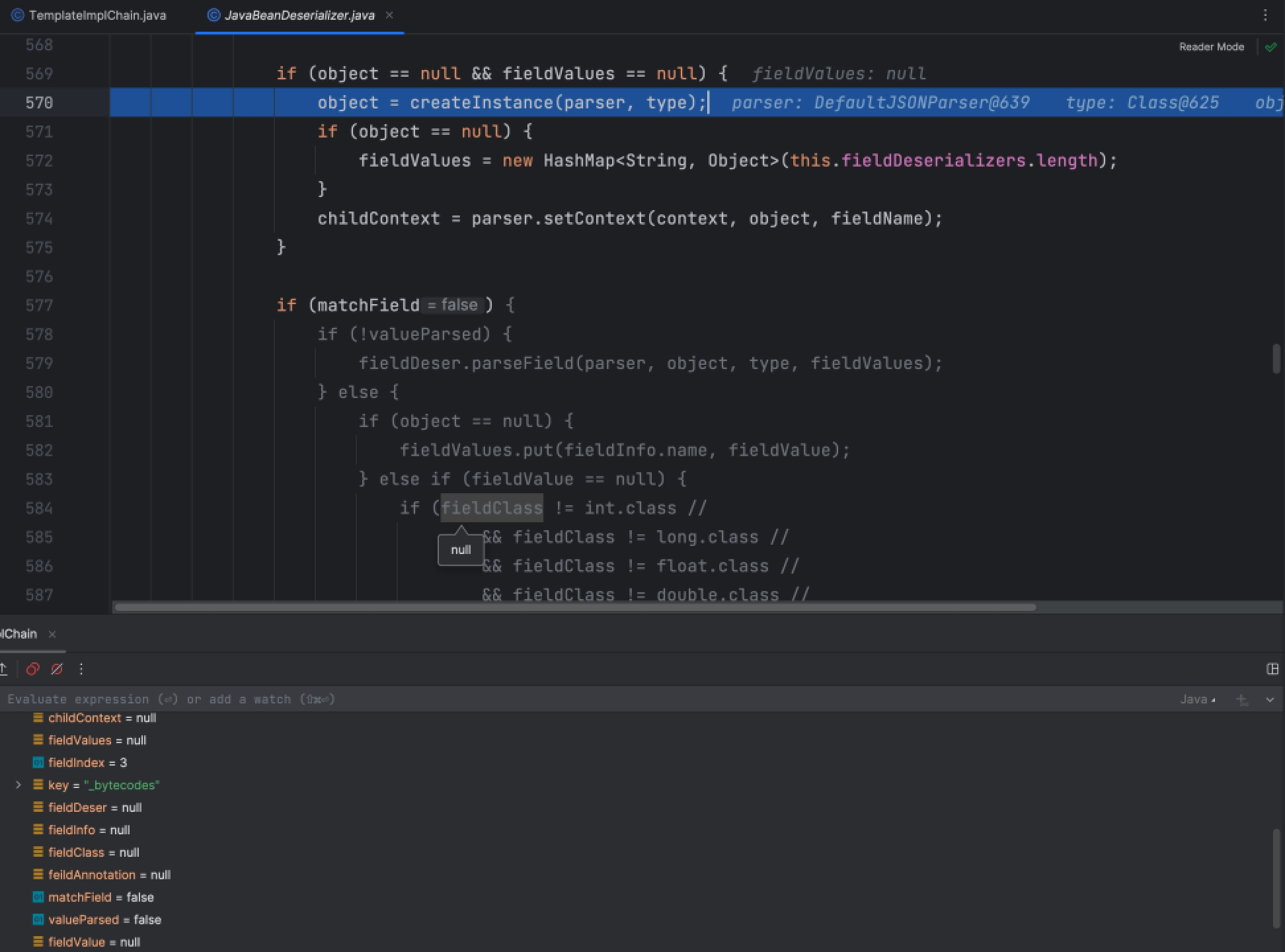Screen dimensions: 1285x952
Task: Click the step out arrow in debugger toolbar
Action: click(4, 669)
